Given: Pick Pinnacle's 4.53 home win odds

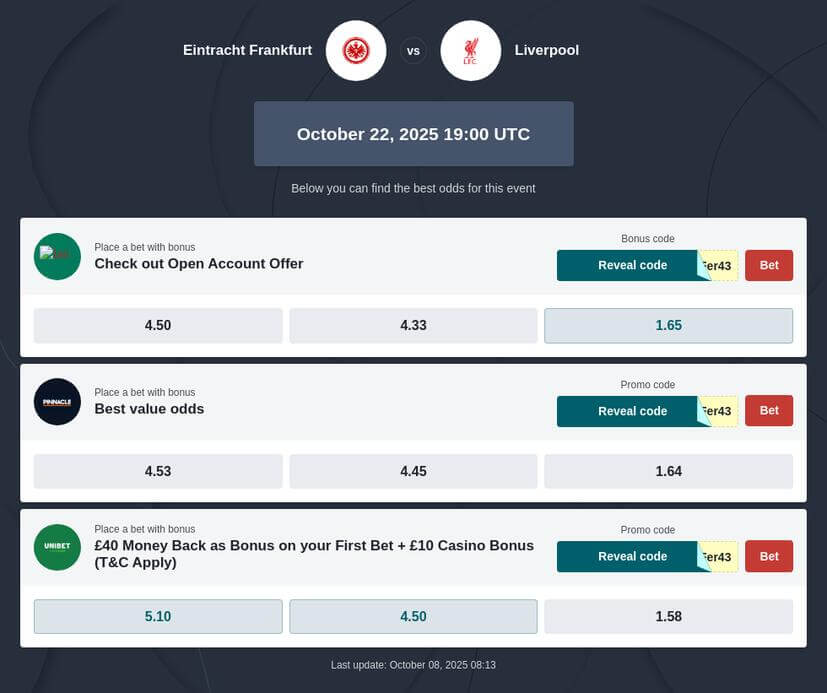Looking at the screenshot, I should tap(158, 471).
